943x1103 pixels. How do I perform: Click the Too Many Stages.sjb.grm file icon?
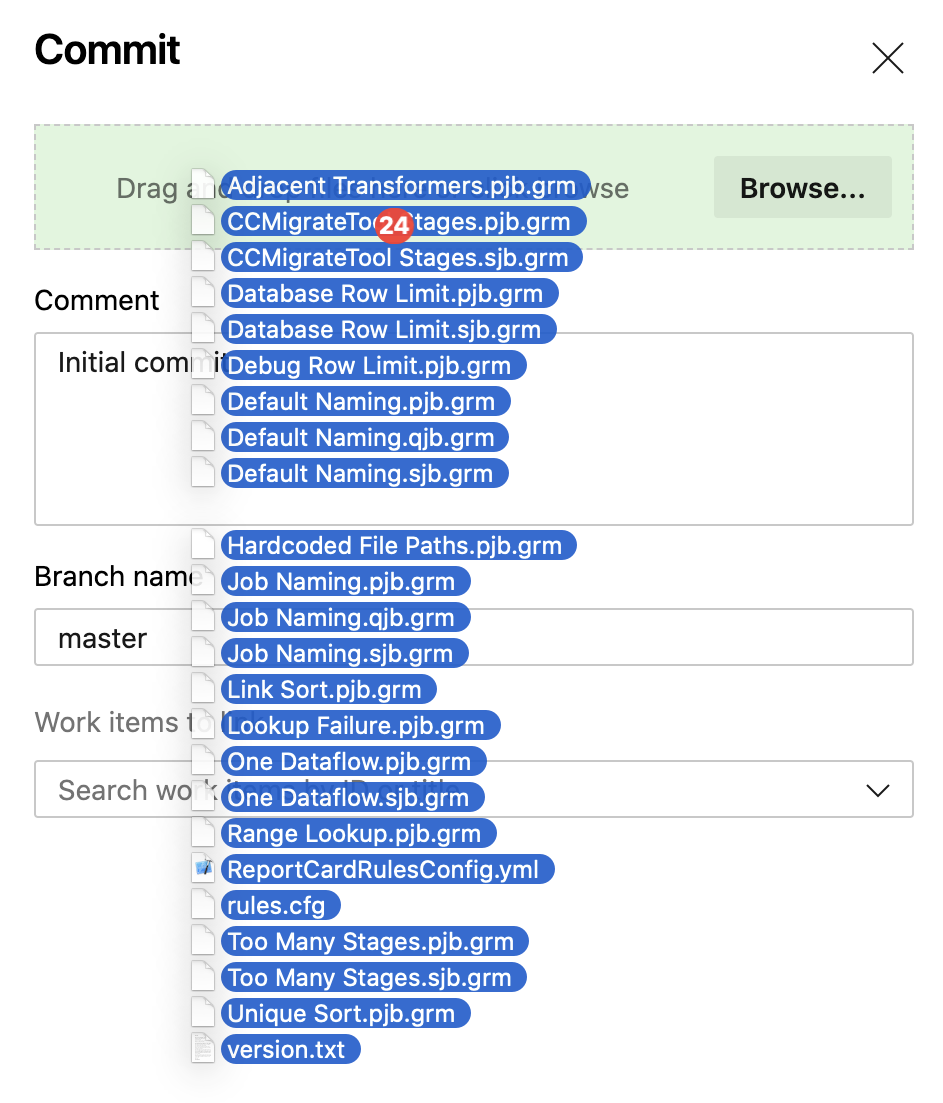203,977
